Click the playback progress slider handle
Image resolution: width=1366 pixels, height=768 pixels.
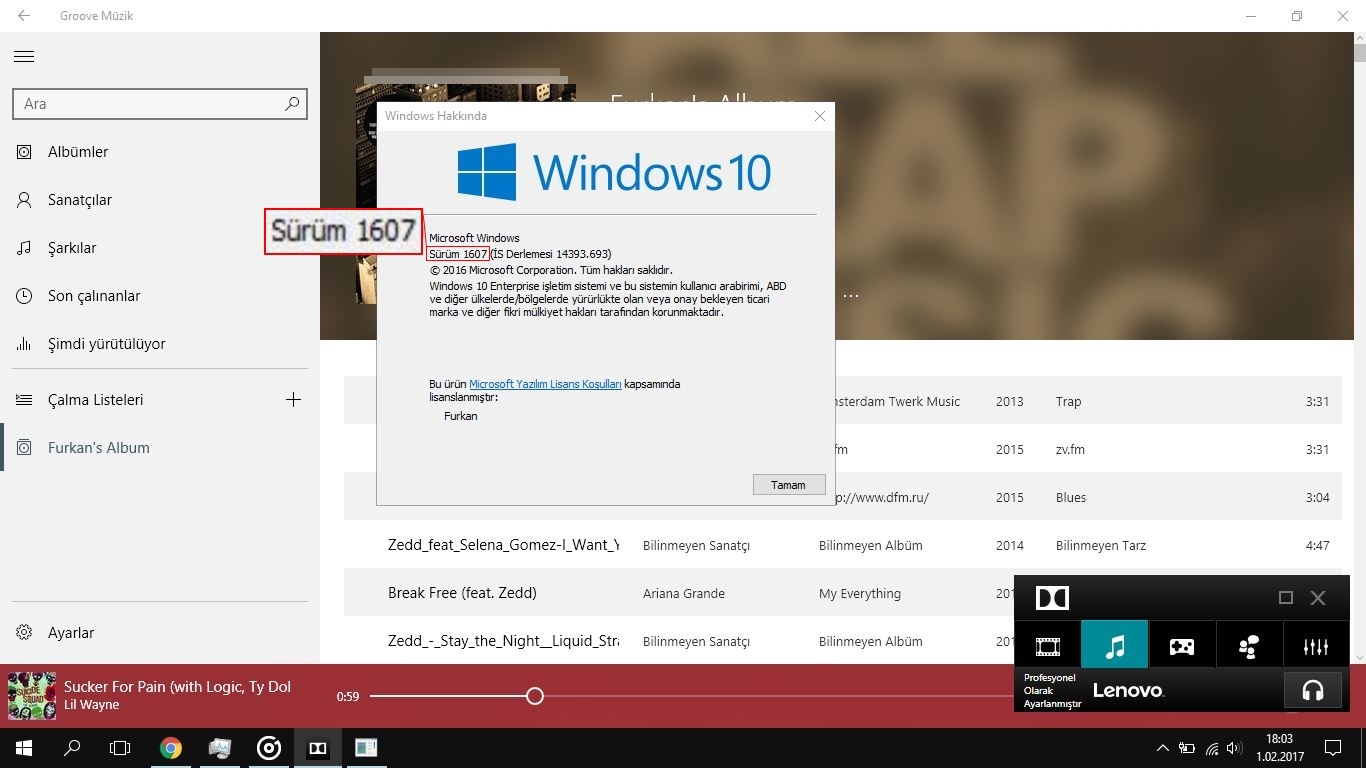coord(535,696)
